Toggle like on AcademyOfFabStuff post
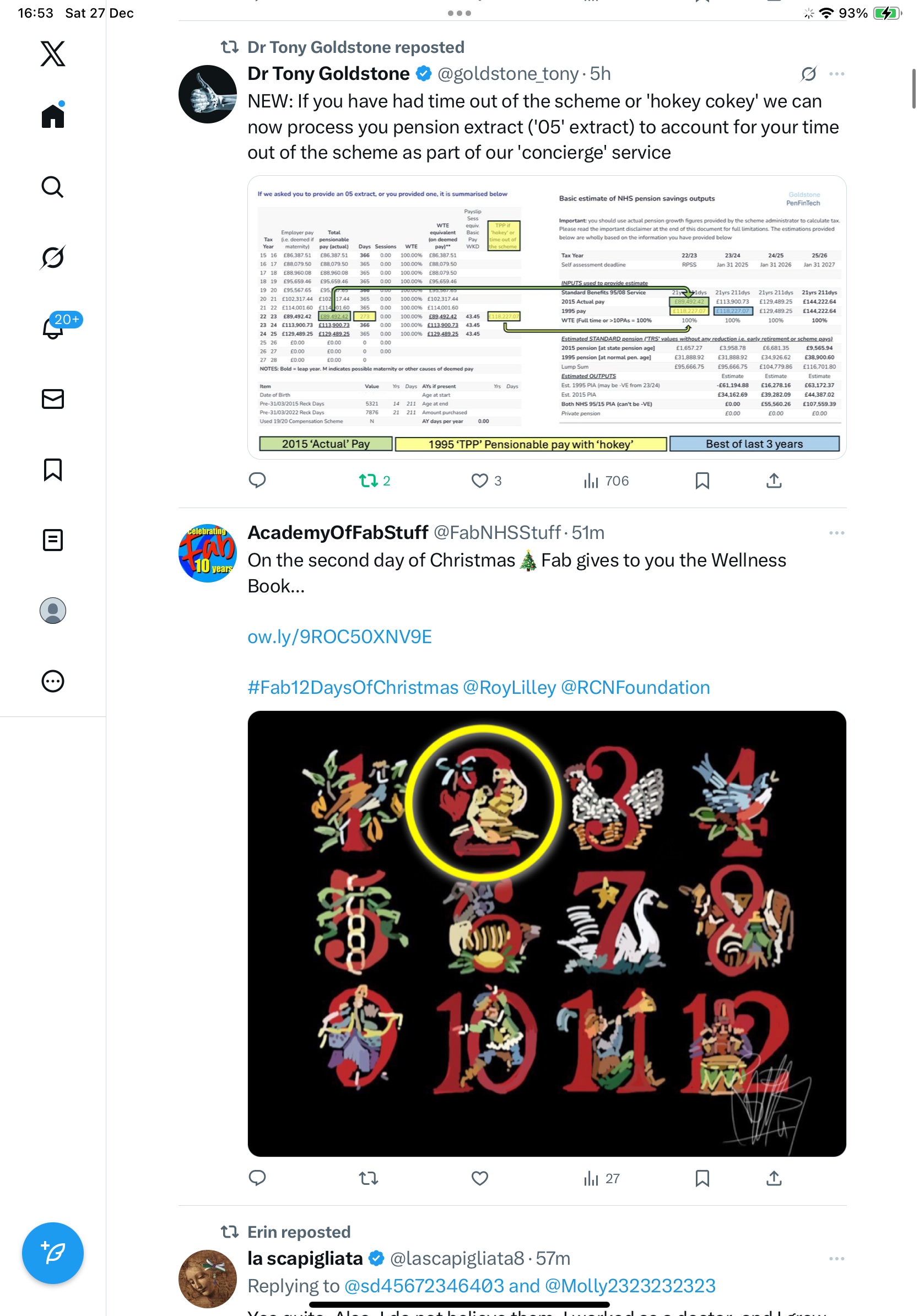The width and height of the screenshot is (919, 1316). (479, 1178)
